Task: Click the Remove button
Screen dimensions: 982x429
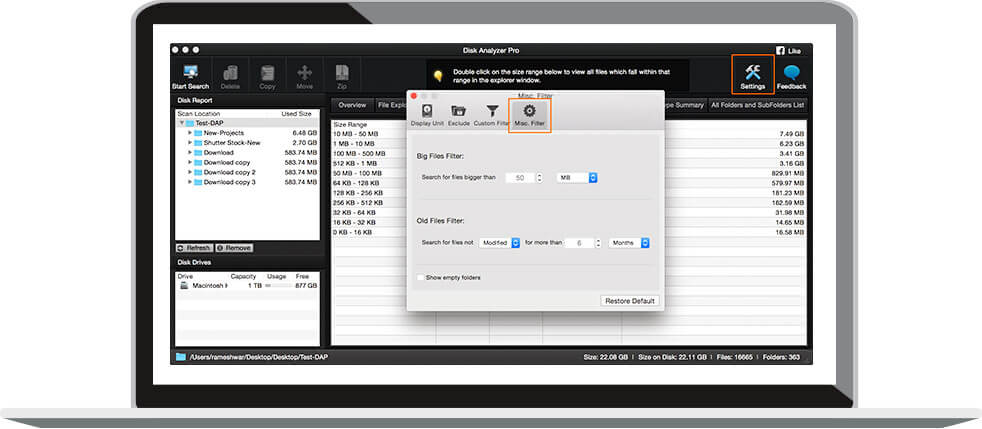Action: (234, 248)
